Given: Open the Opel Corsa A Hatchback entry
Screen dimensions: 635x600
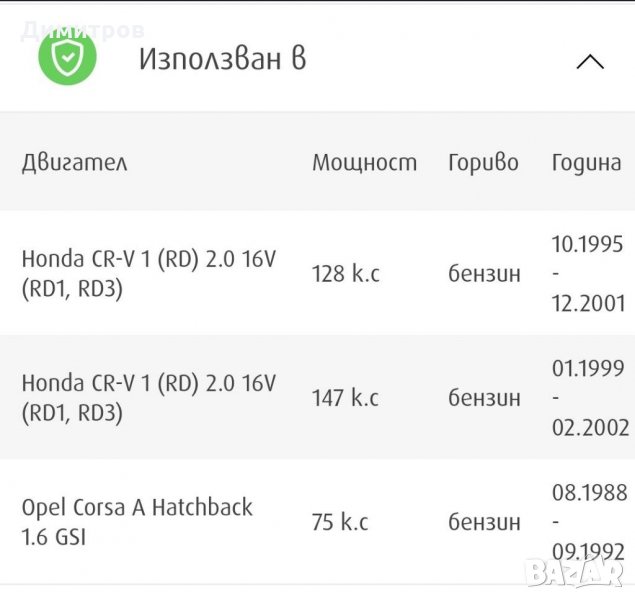Looking at the screenshot, I should (x=137, y=521).
